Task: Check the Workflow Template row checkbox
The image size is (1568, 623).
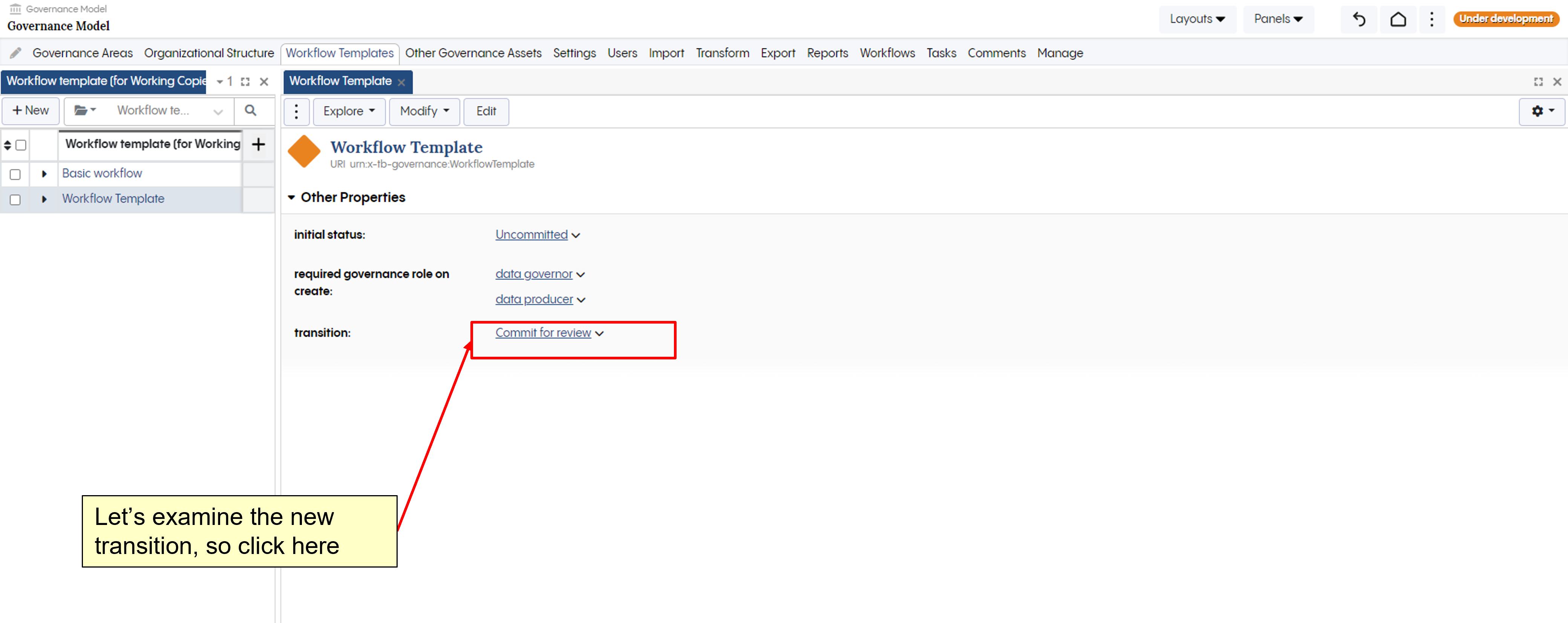Action: (15, 199)
